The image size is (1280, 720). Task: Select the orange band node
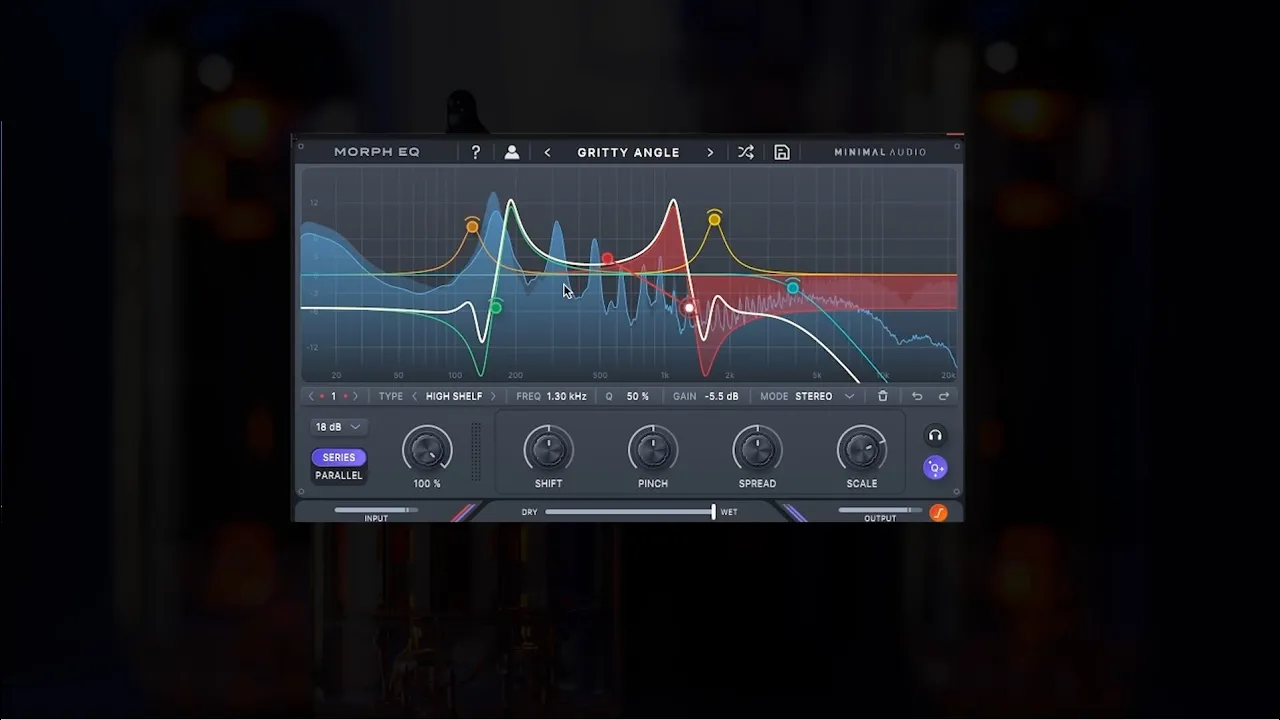[x=472, y=227]
